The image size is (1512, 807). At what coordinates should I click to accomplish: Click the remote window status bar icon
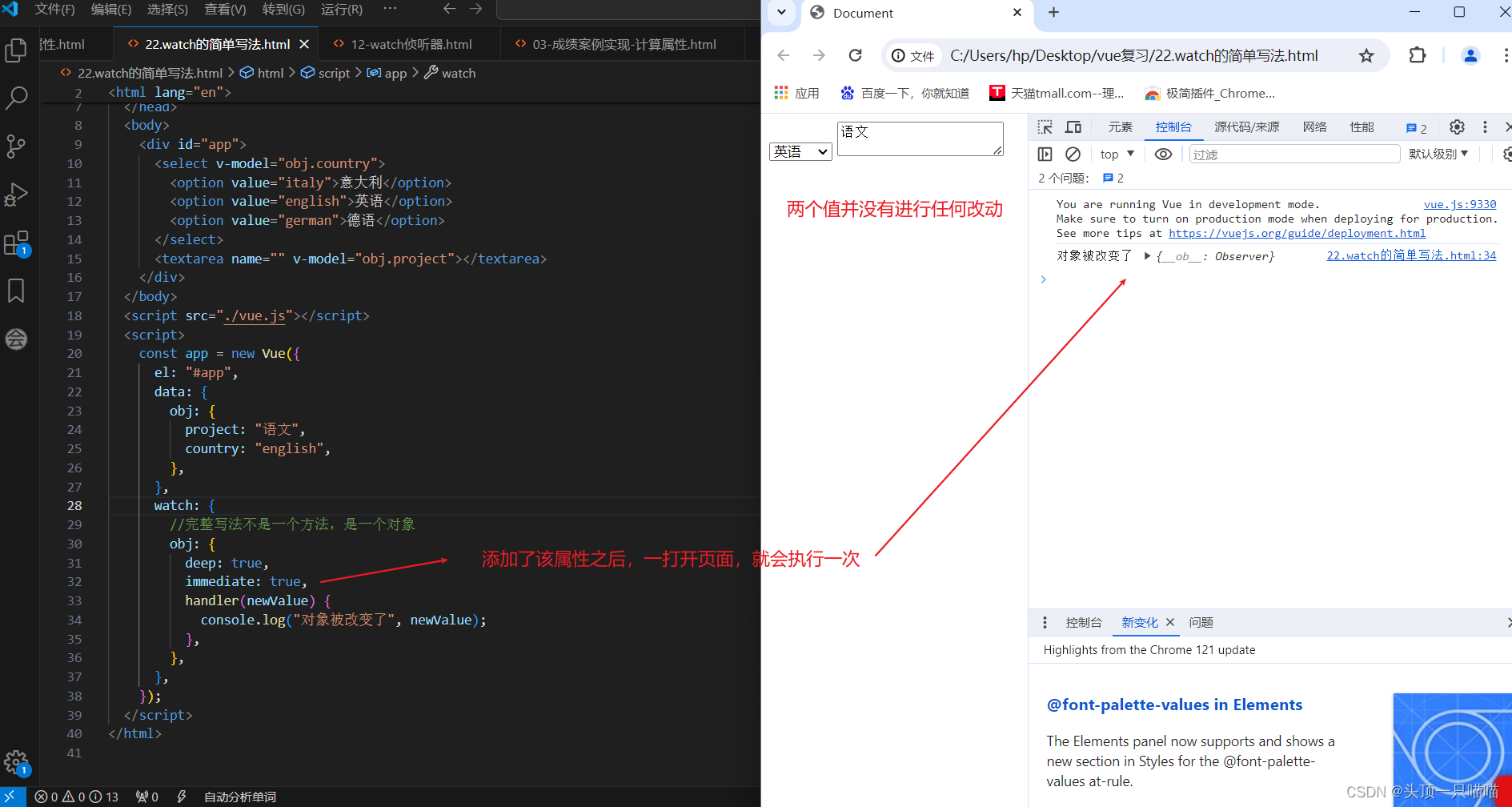12,797
